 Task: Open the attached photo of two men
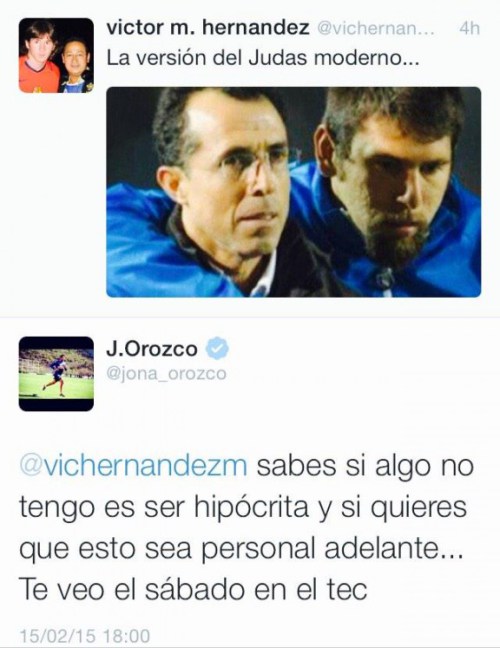(294, 192)
